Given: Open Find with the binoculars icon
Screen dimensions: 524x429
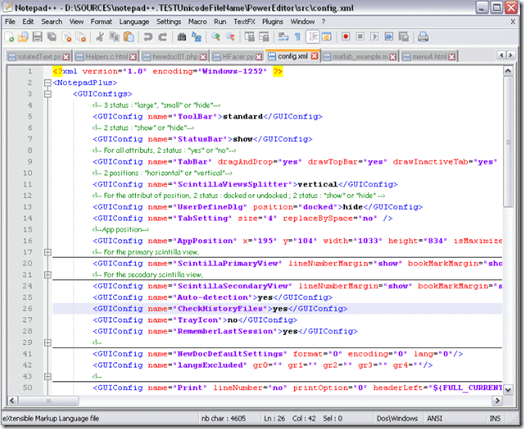Looking at the screenshot, I should (x=181, y=37).
